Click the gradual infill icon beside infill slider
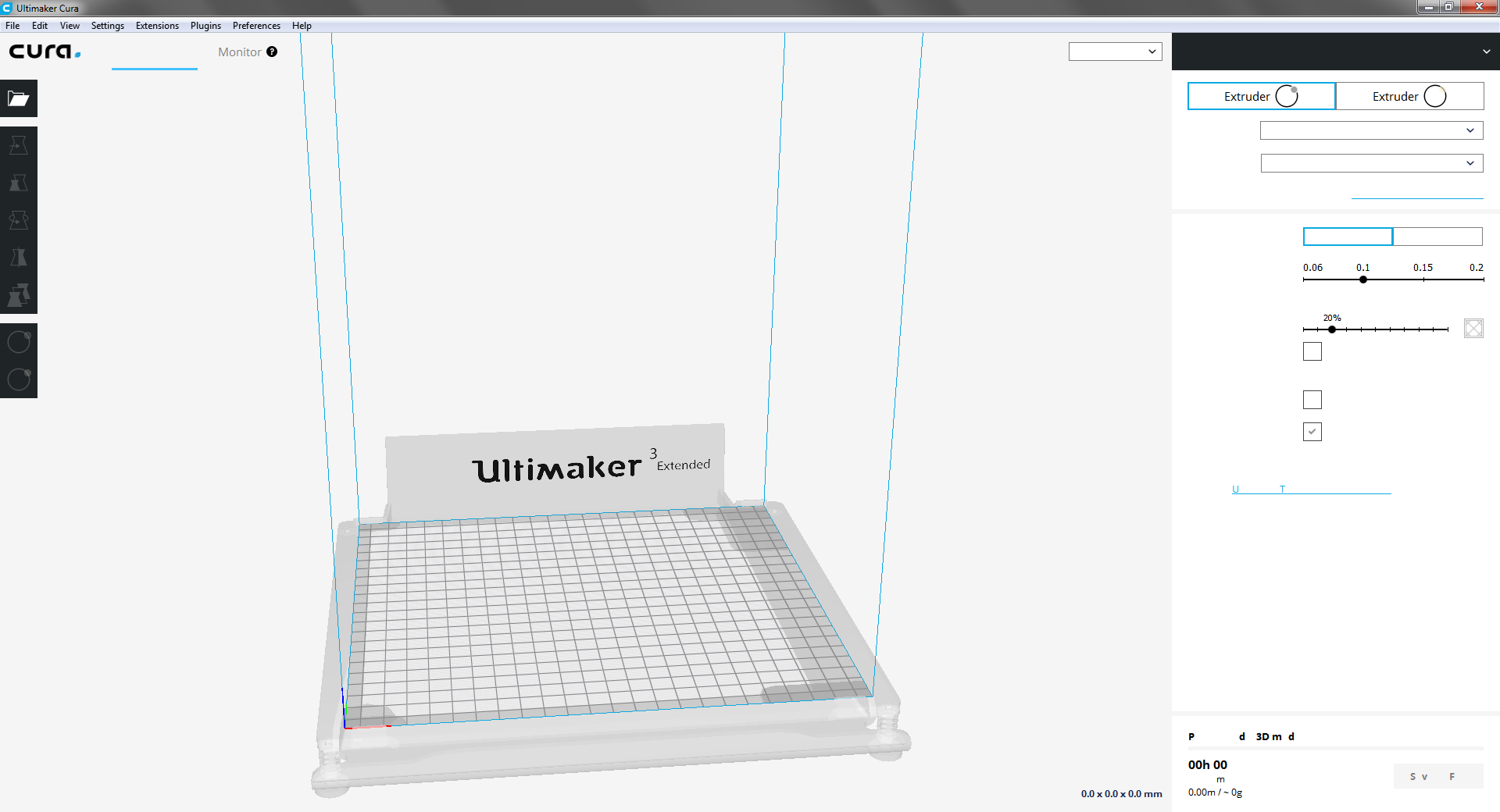The width and height of the screenshot is (1500, 812). coord(1473,328)
